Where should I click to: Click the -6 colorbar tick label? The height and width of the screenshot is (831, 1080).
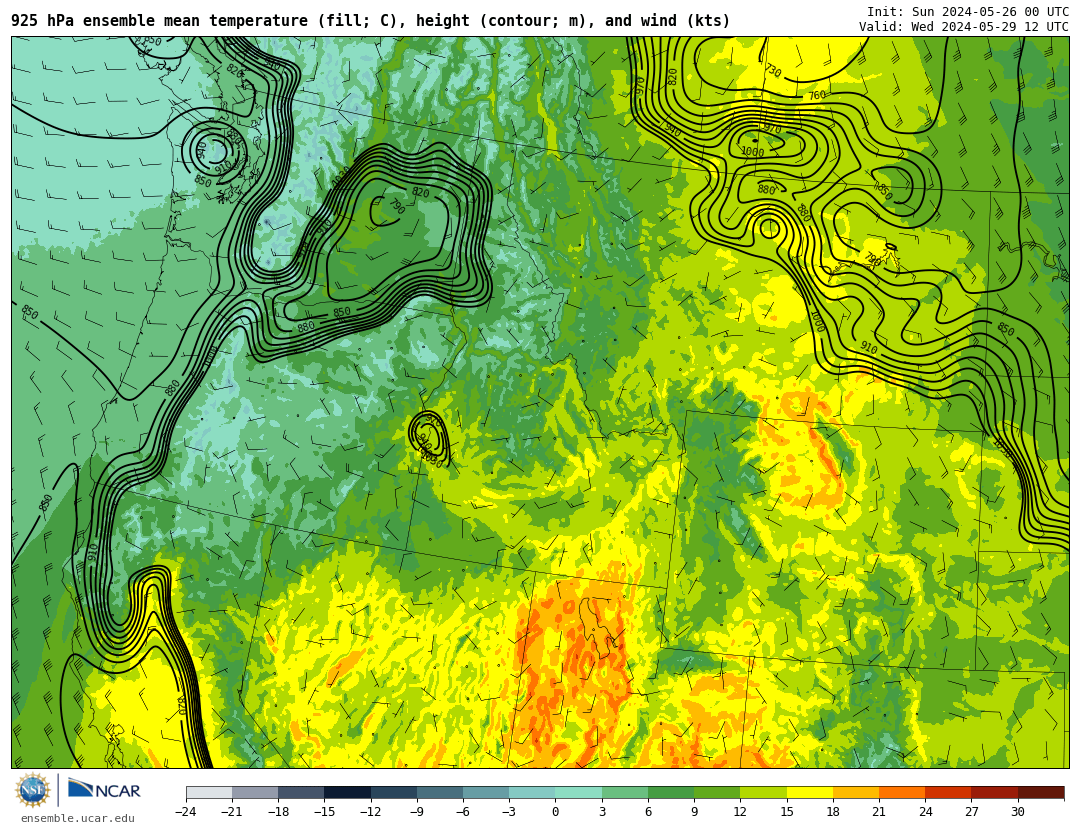coord(463,812)
